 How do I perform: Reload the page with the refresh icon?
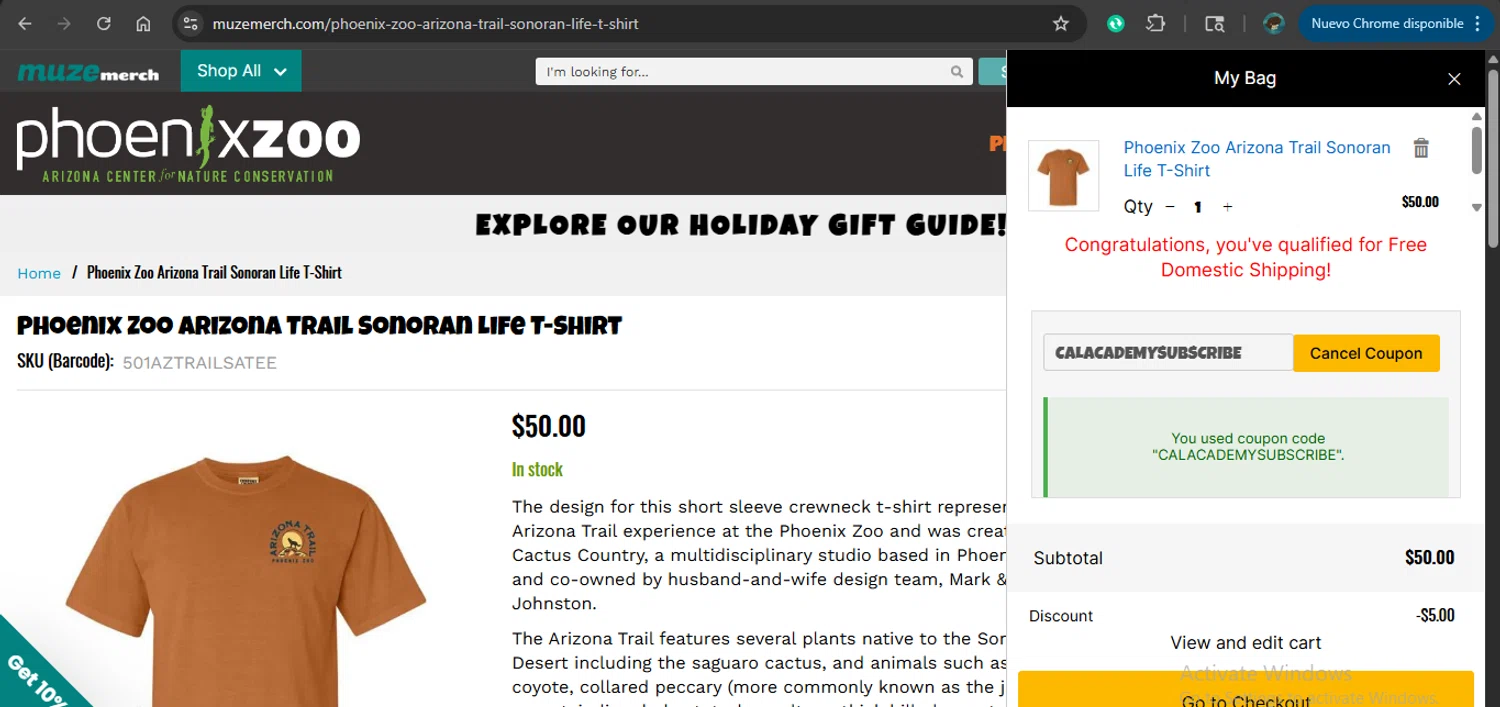(x=104, y=24)
